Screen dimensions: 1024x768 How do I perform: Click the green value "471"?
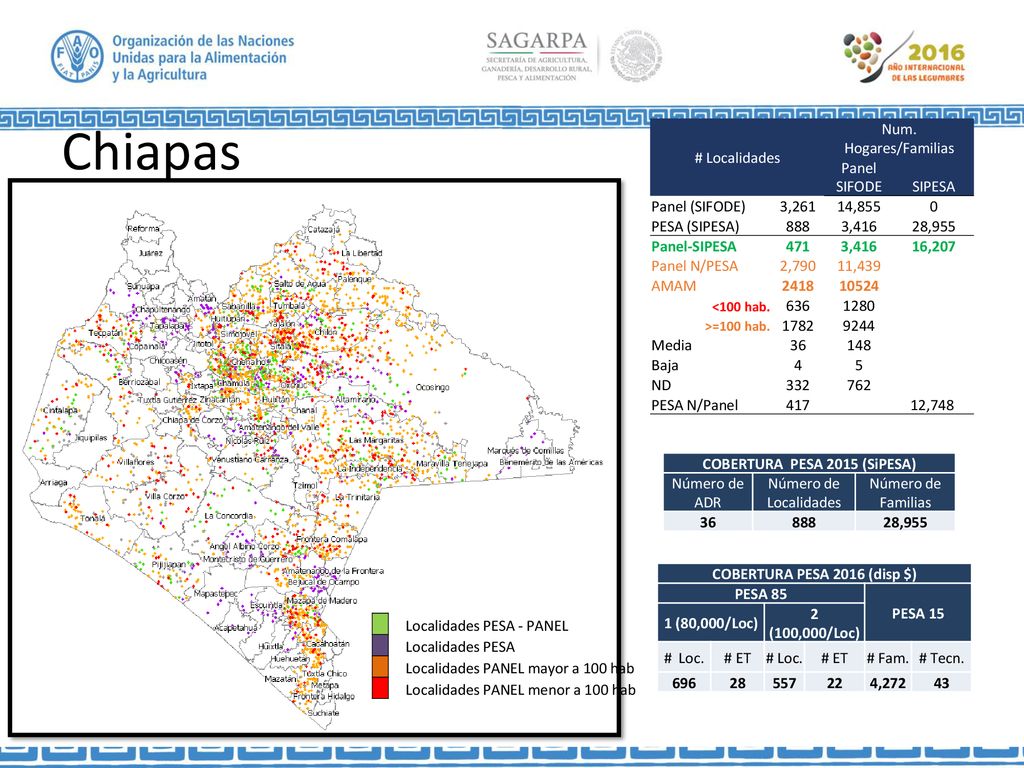coord(797,247)
